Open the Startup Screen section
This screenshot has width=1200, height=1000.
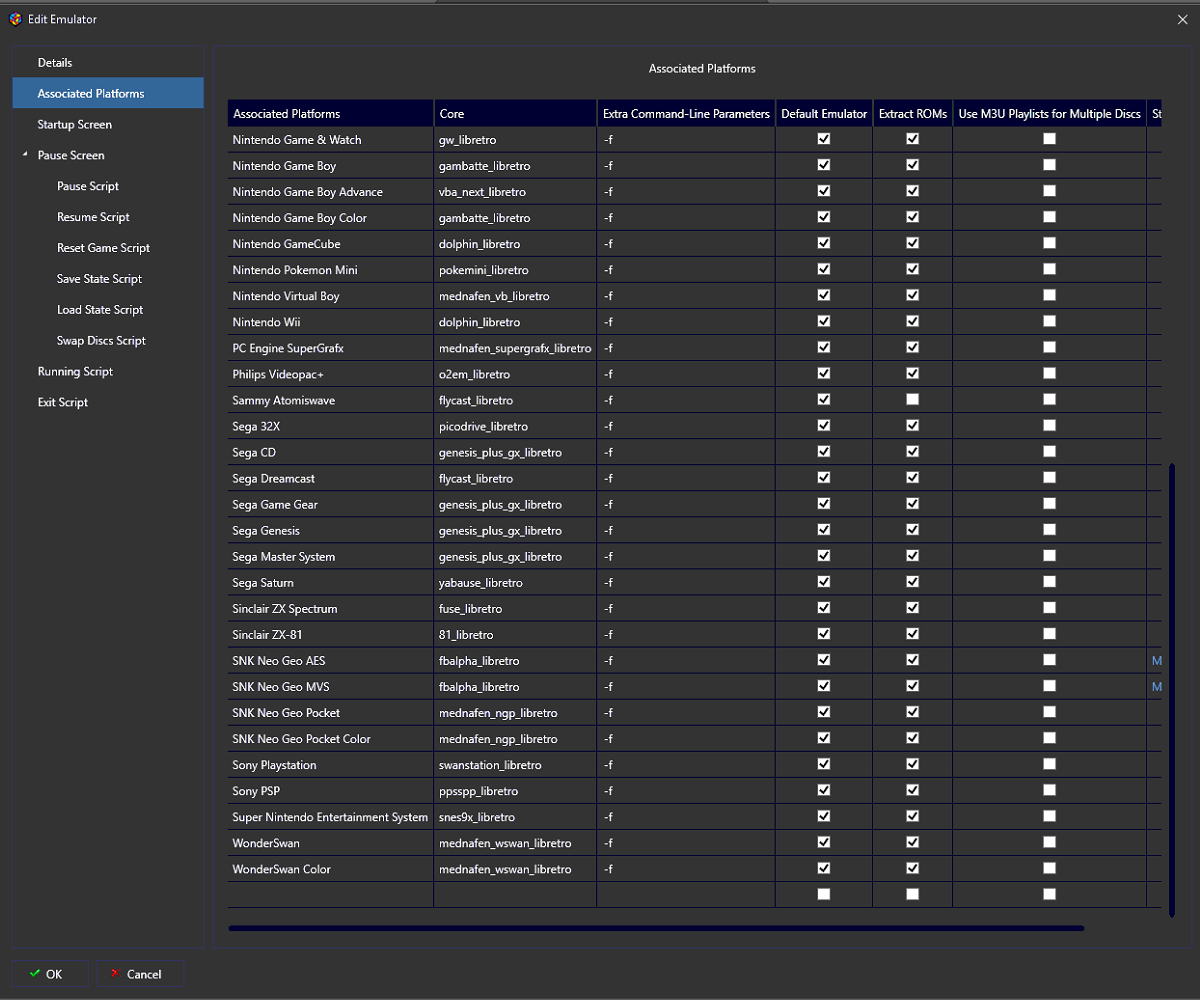tap(108, 124)
